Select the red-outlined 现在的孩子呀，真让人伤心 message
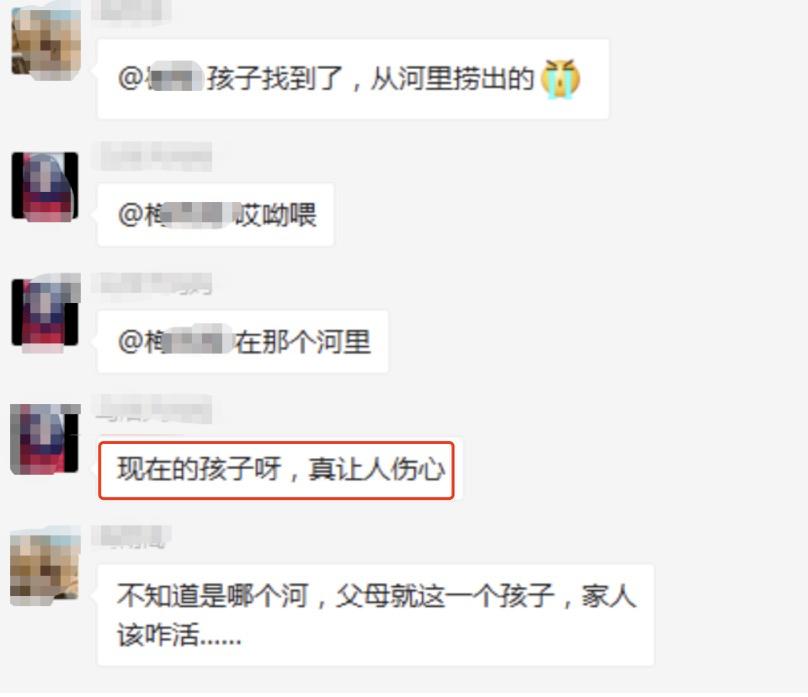Screen dimensions: 808x697 pos(276,470)
